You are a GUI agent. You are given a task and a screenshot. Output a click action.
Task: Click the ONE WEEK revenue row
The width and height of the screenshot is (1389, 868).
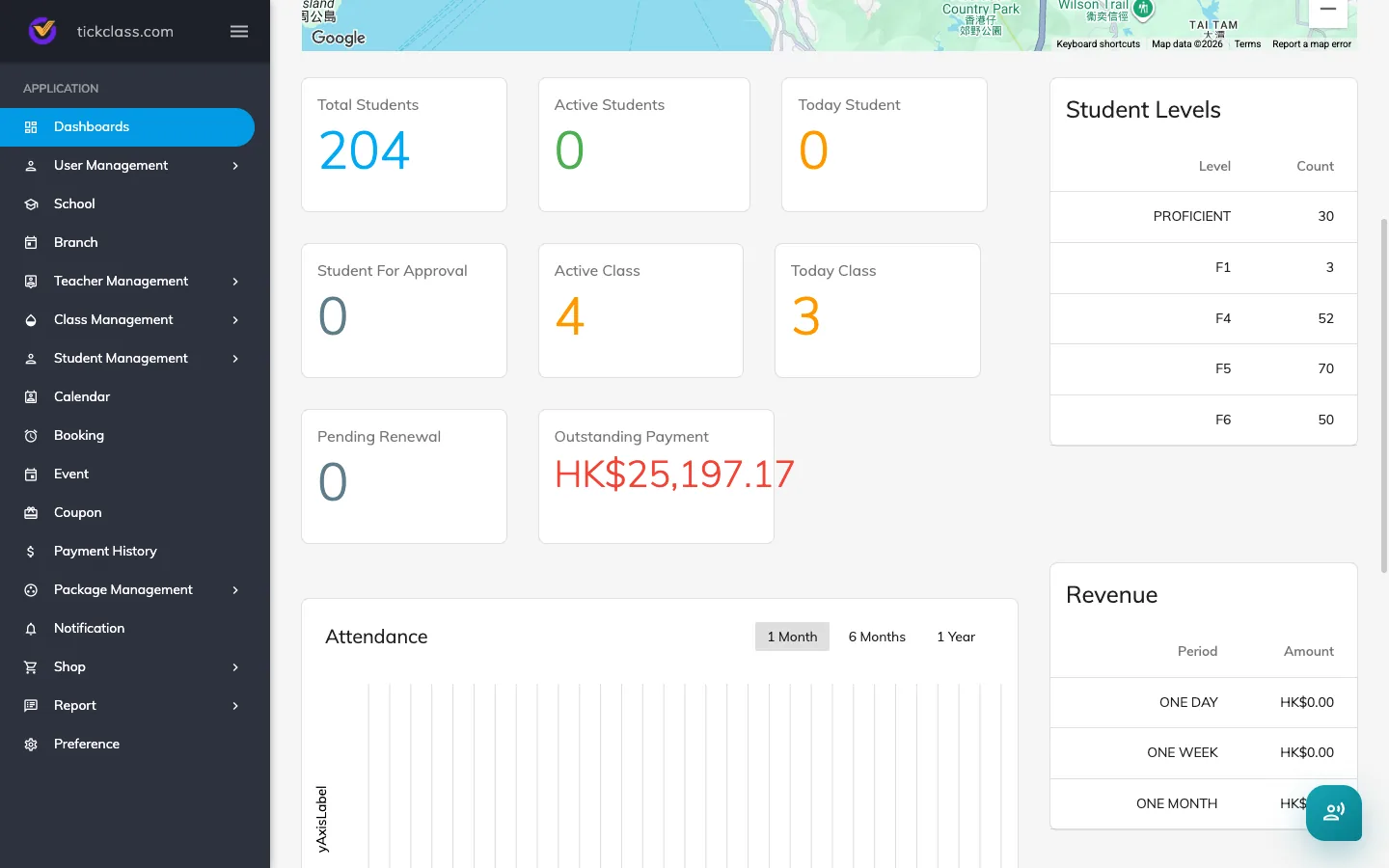[x=1204, y=753]
